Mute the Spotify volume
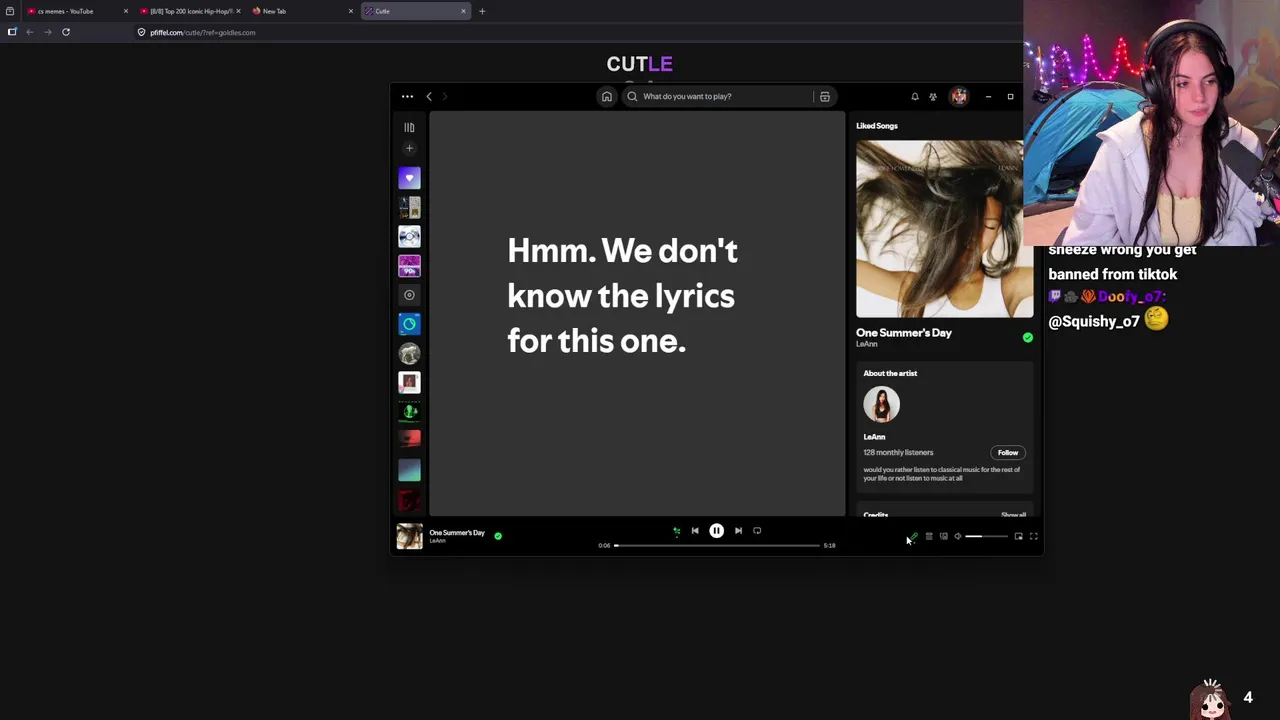This screenshot has height=720, width=1280. 957,537
